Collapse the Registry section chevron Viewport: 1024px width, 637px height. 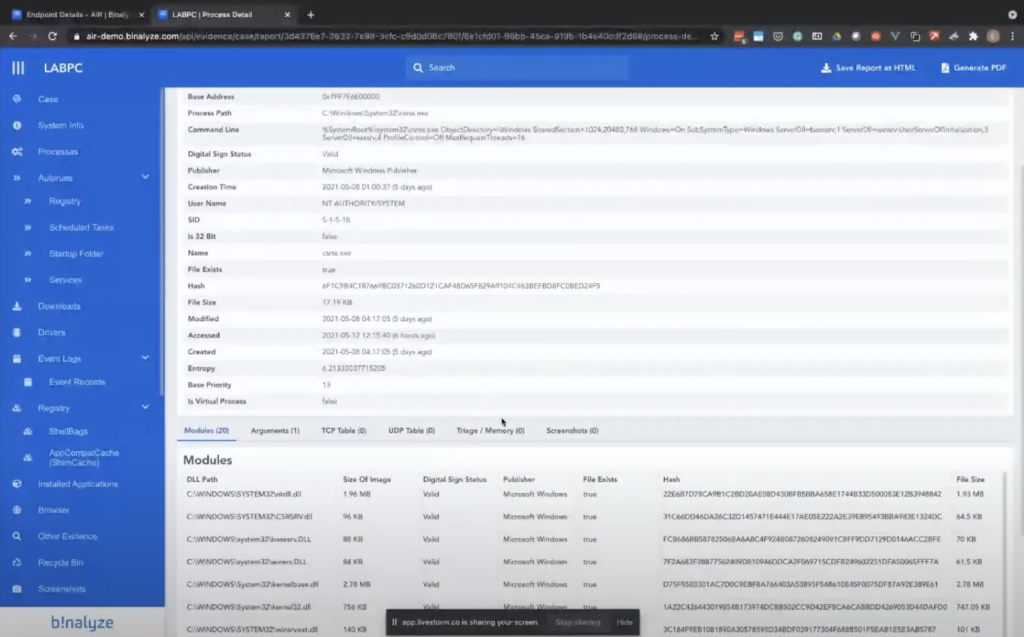coord(145,407)
